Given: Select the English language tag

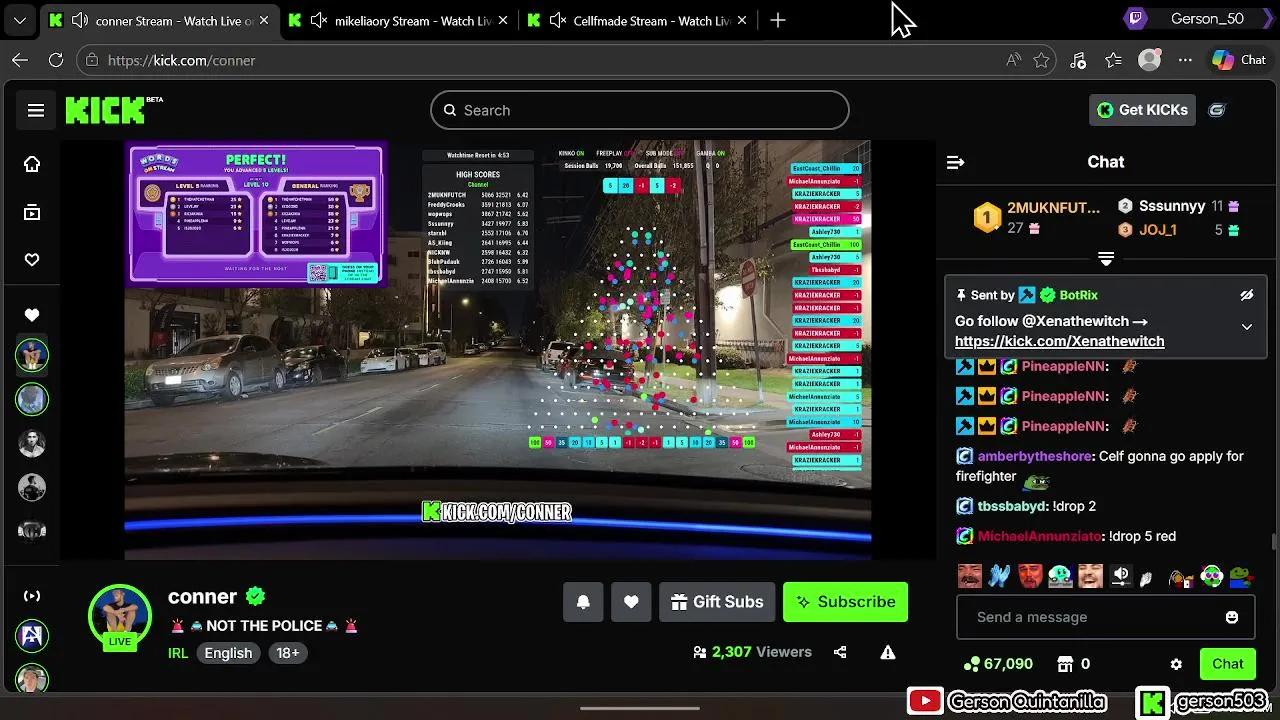Looking at the screenshot, I should 229,653.
